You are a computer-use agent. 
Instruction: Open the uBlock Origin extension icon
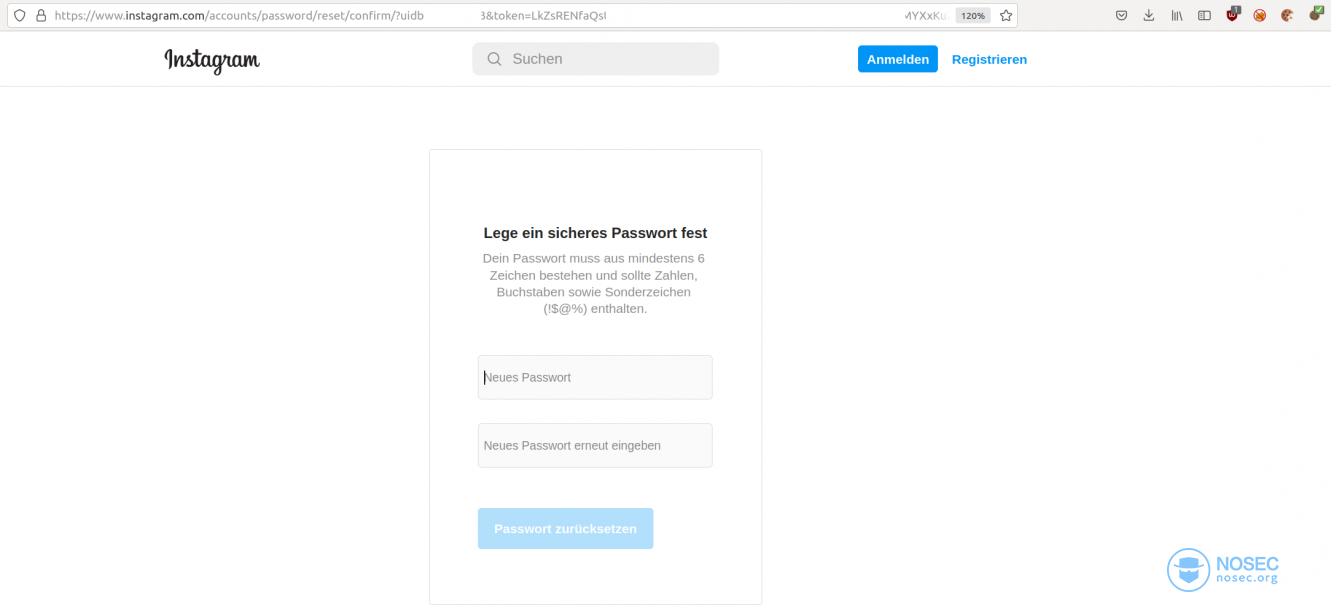click(1233, 14)
